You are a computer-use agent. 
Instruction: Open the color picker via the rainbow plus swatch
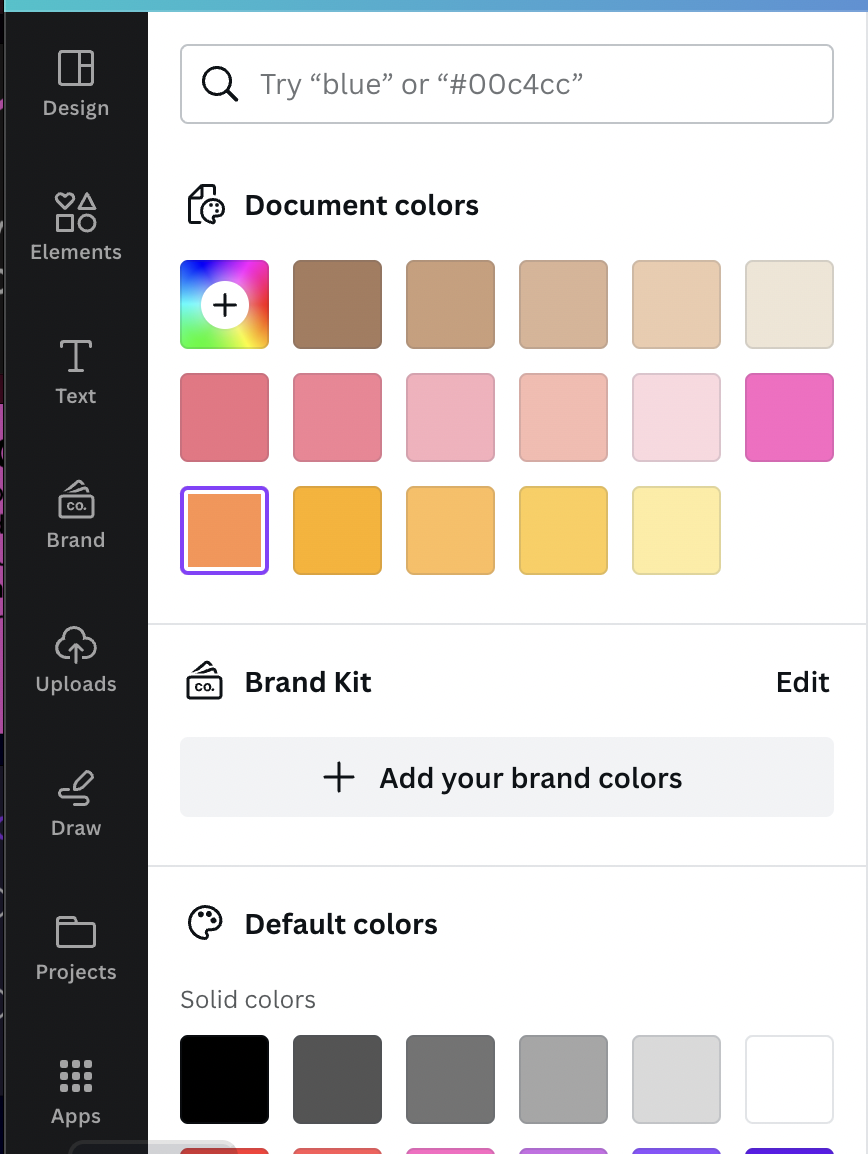pos(224,304)
